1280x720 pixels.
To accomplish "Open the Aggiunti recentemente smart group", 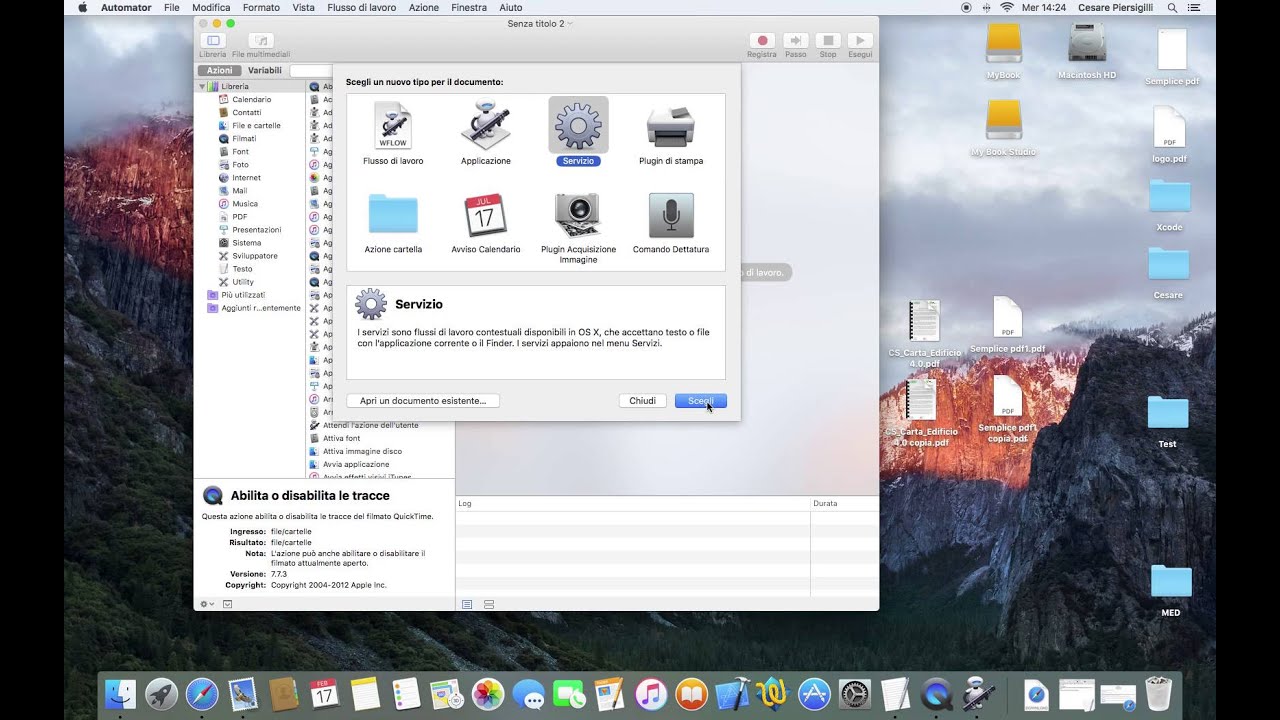I will tap(260, 308).
